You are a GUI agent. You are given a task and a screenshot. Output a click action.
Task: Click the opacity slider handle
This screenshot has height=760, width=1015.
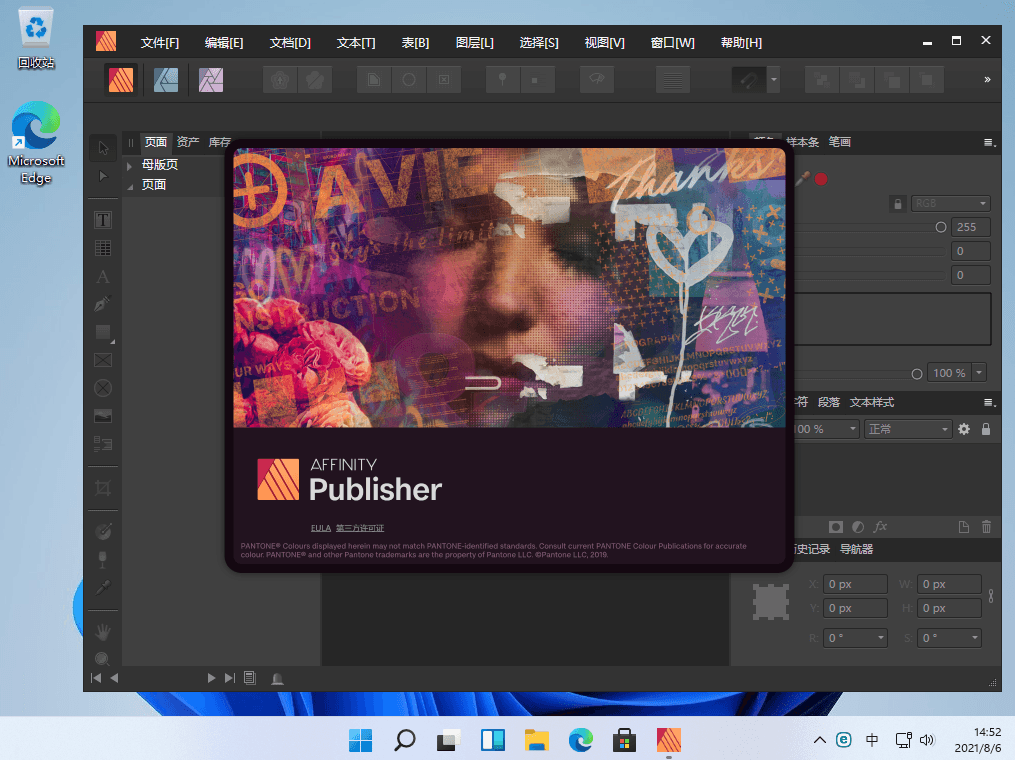917,374
